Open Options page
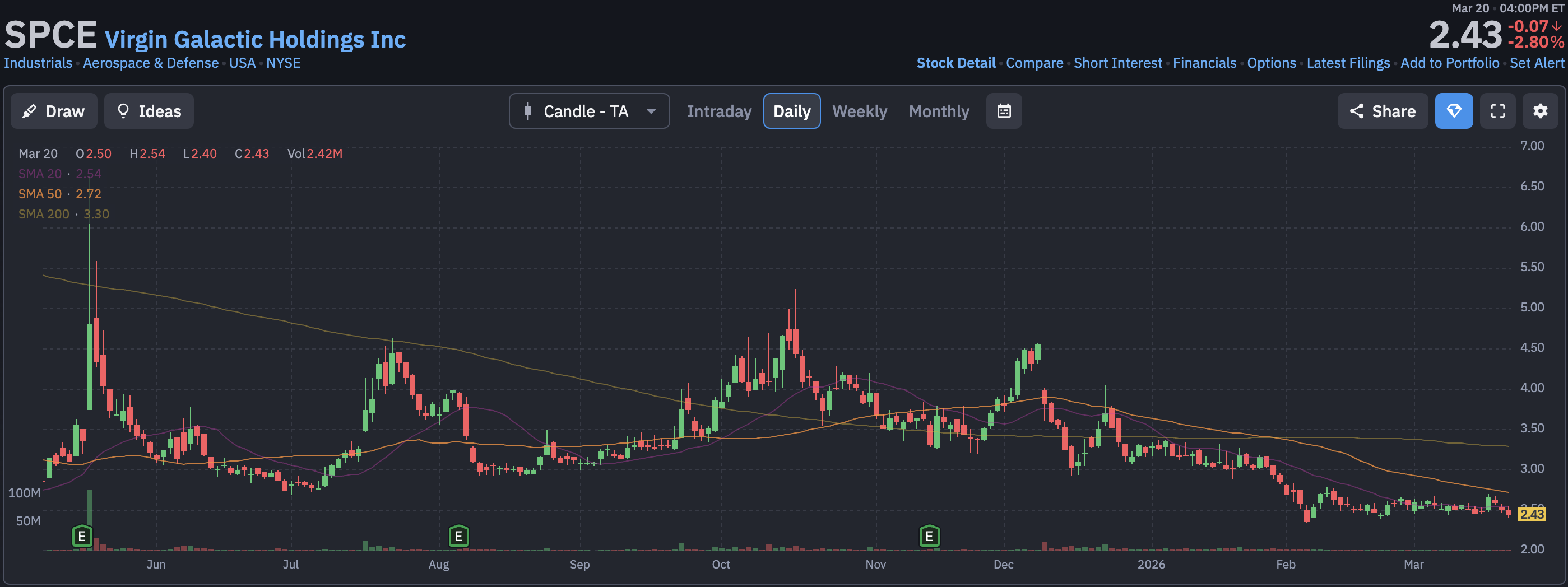Image resolution: width=1568 pixels, height=587 pixels. click(x=1272, y=63)
